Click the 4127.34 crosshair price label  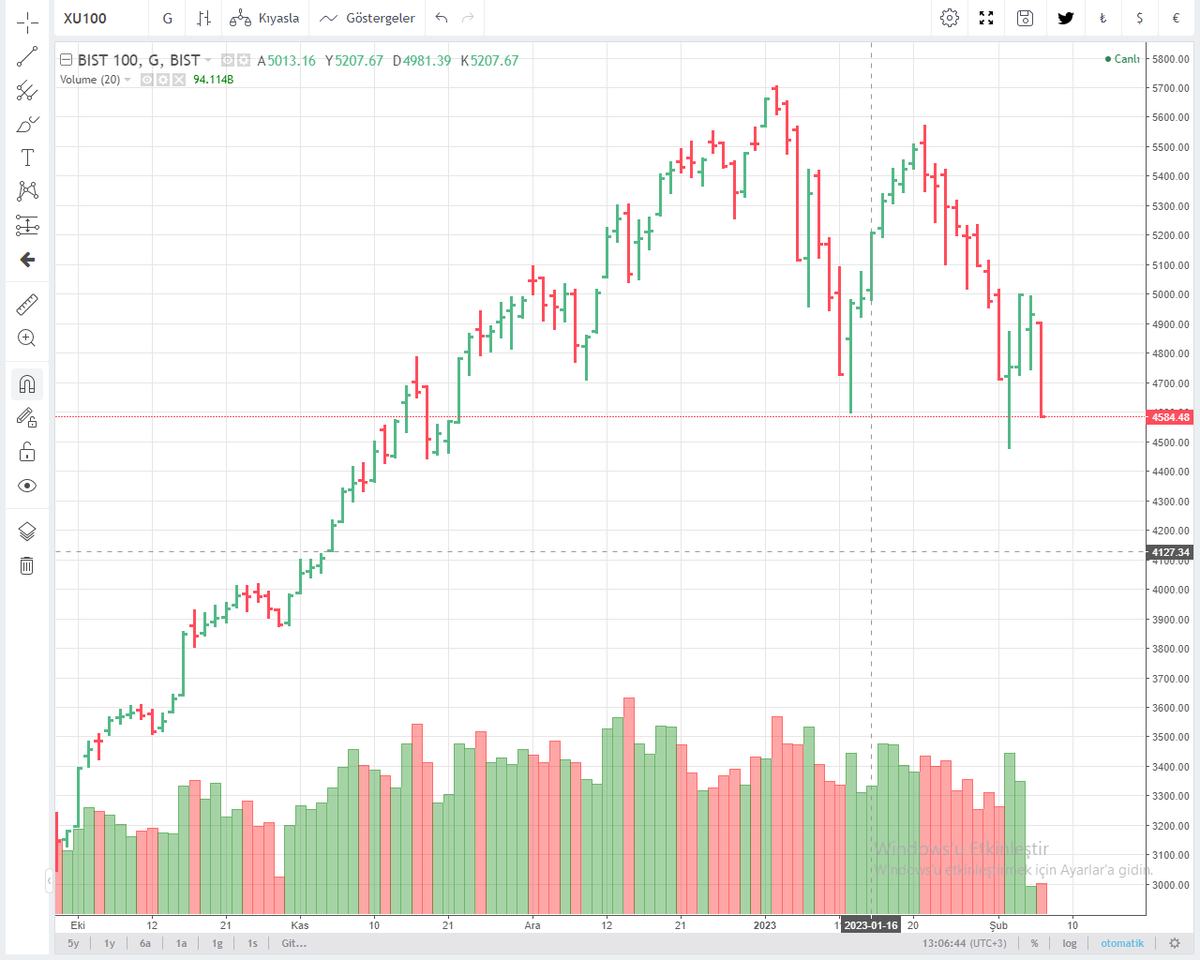pyautogui.click(x=1171, y=552)
